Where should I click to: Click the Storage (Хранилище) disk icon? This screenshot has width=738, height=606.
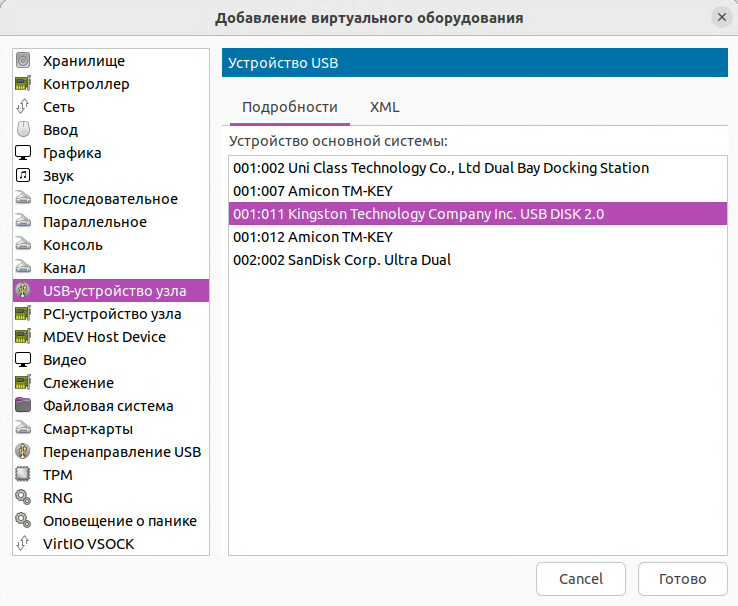23,61
